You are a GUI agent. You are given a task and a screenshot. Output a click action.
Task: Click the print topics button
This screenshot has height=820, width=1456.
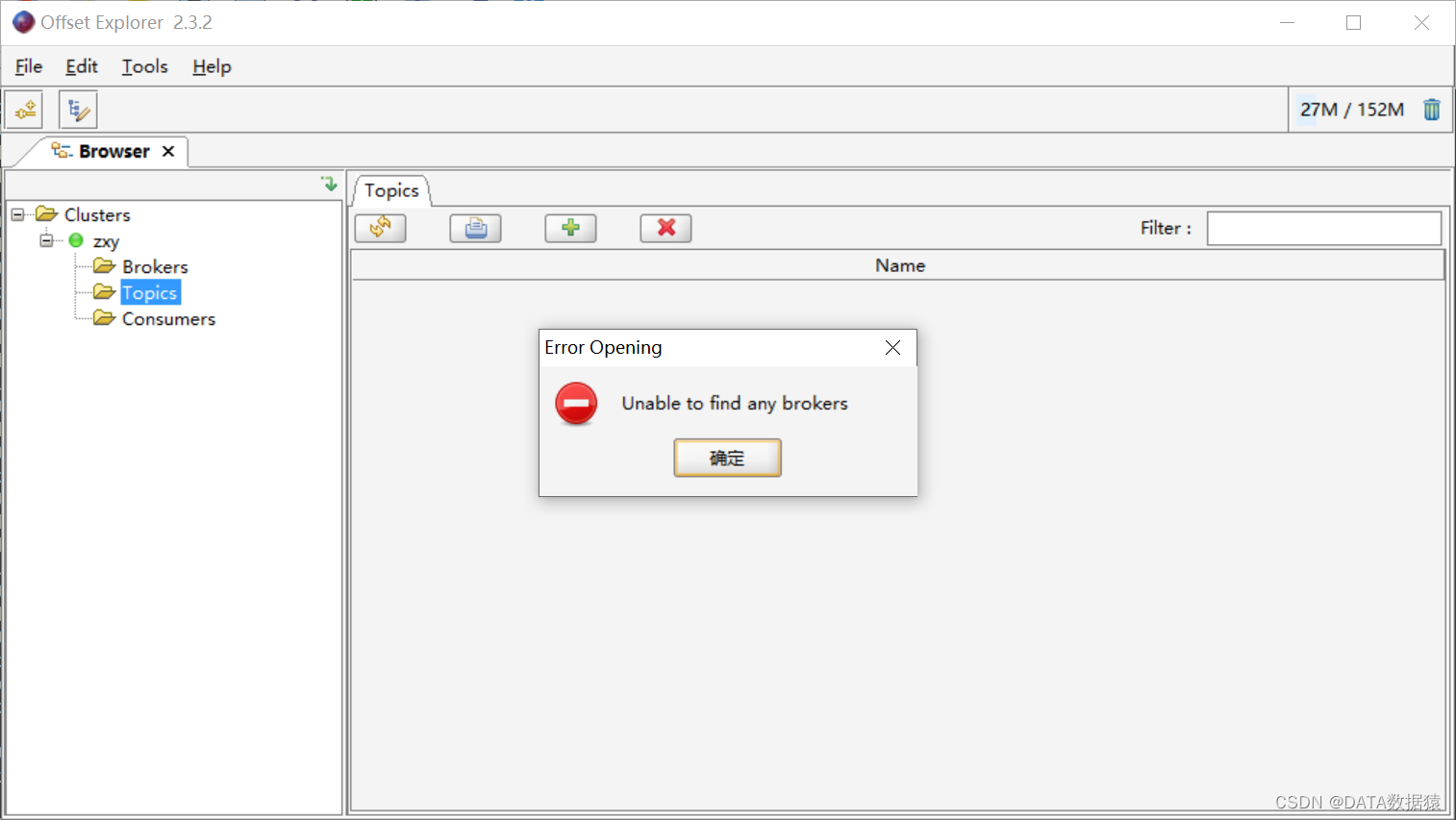click(x=475, y=228)
